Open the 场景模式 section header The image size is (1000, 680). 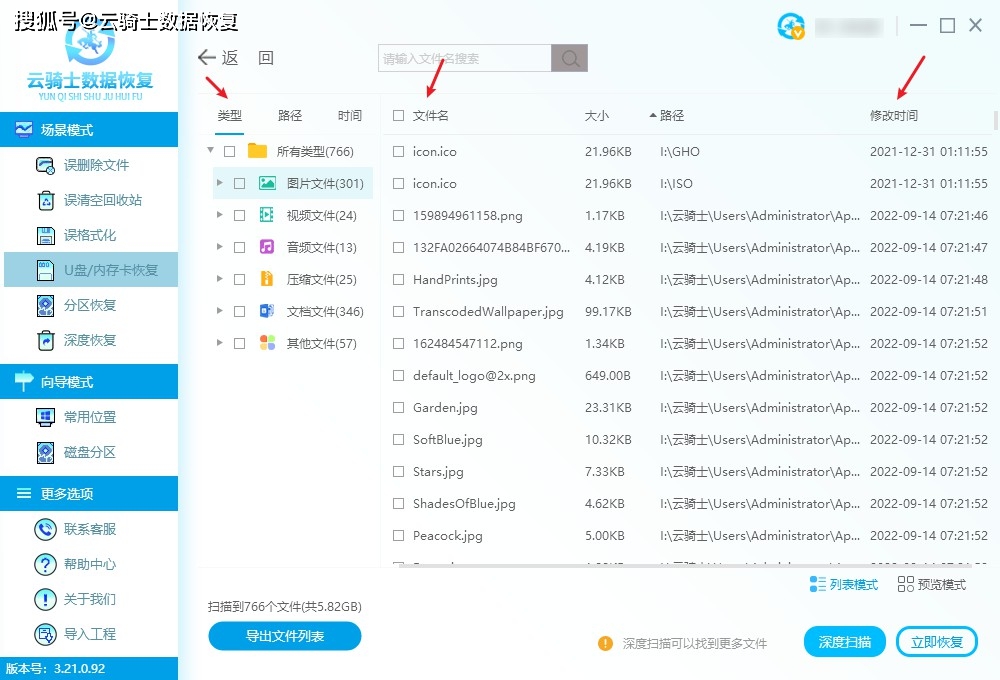pos(89,129)
